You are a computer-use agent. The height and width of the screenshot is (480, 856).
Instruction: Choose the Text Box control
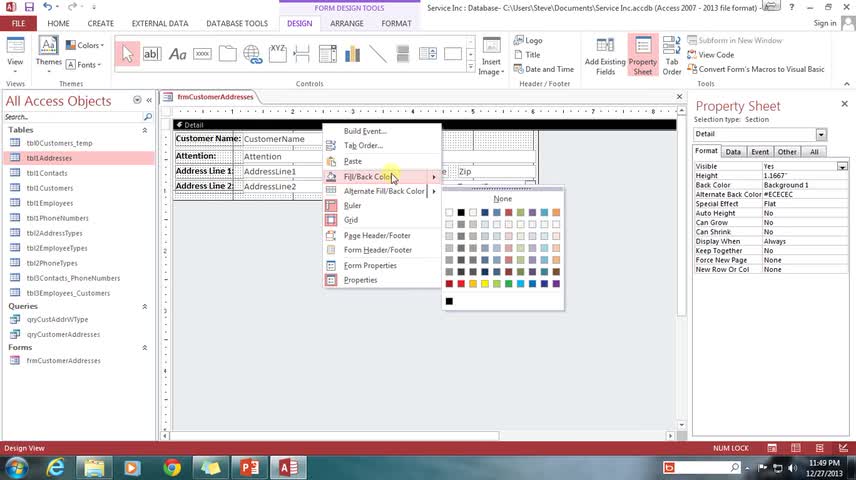click(152, 54)
